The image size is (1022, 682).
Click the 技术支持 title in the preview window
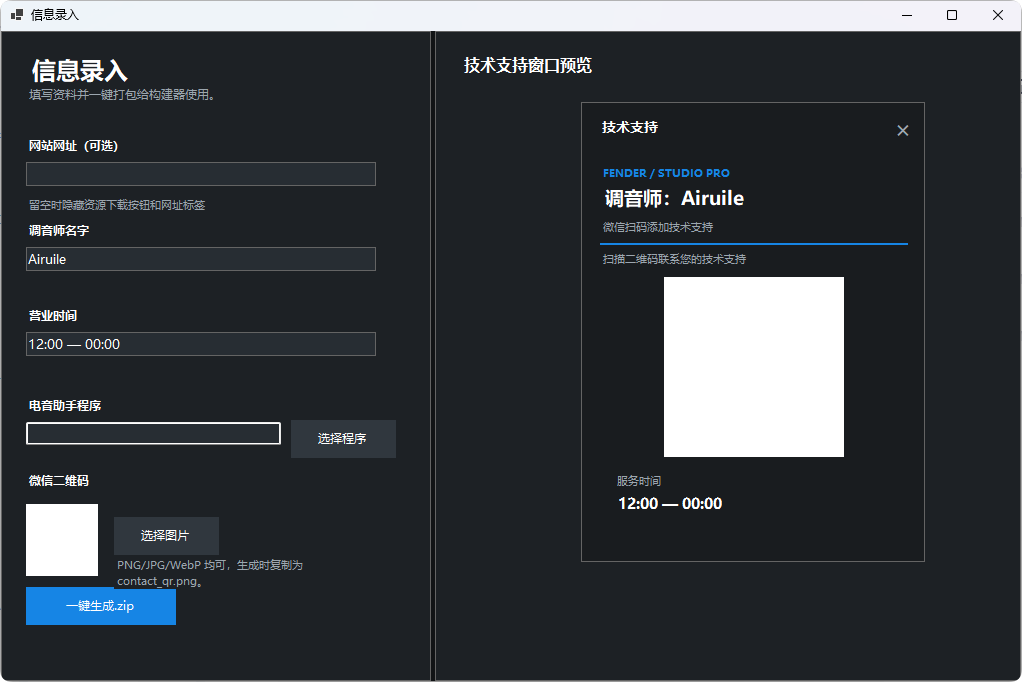[x=630, y=127]
